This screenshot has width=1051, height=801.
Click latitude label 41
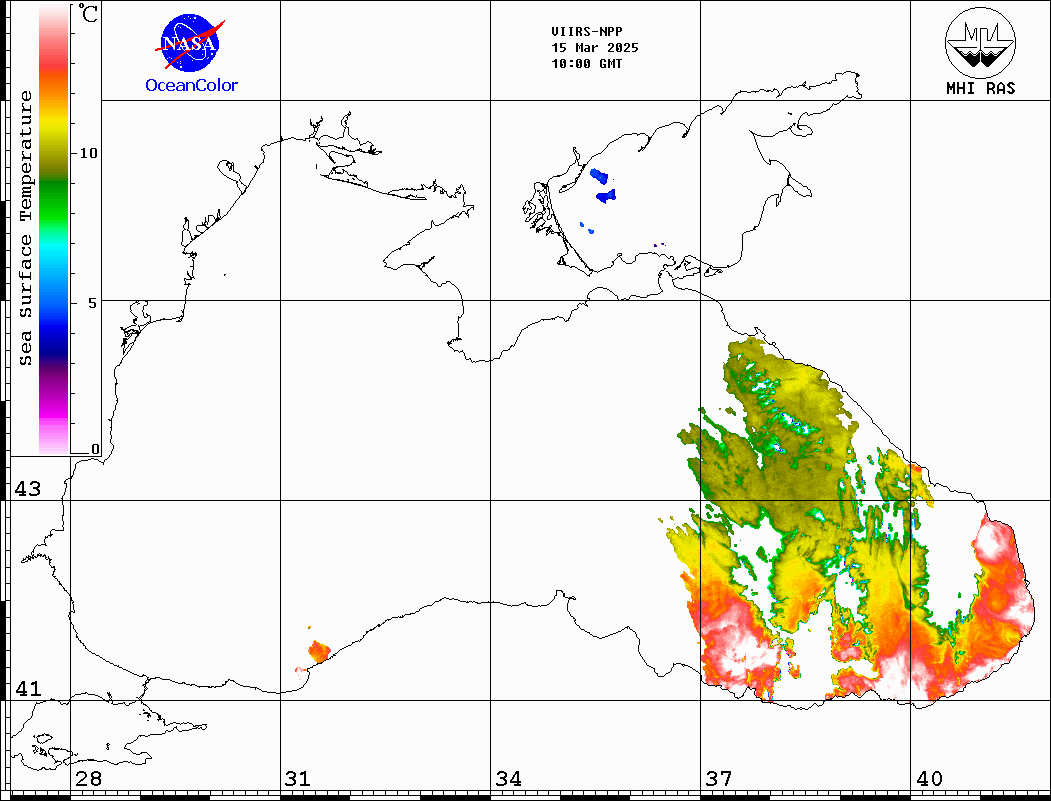coord(27,688)
